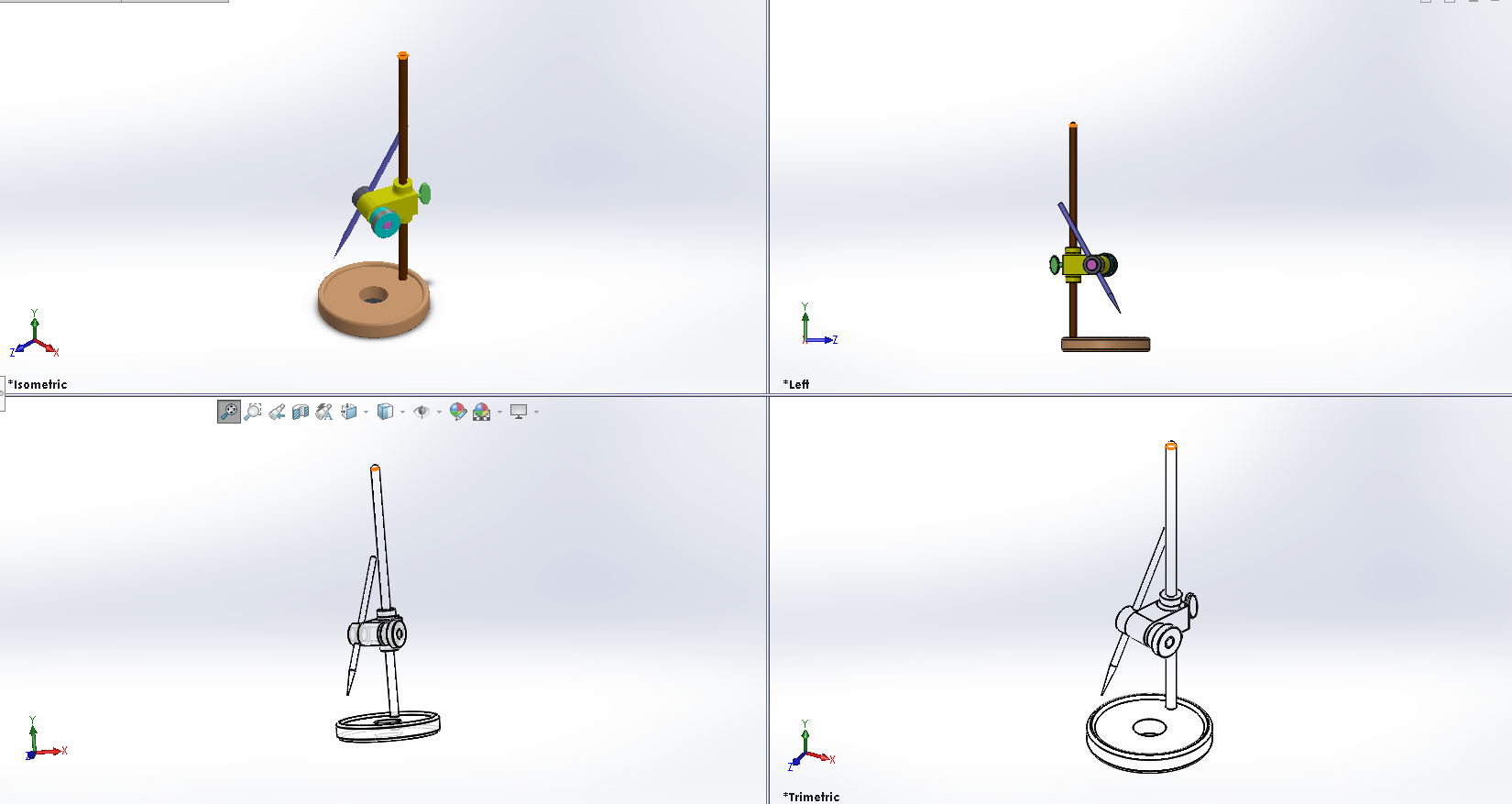Click the Zoom to Fit icon
The height and width of the screenshot is (804, 1512).
[229, 412]
